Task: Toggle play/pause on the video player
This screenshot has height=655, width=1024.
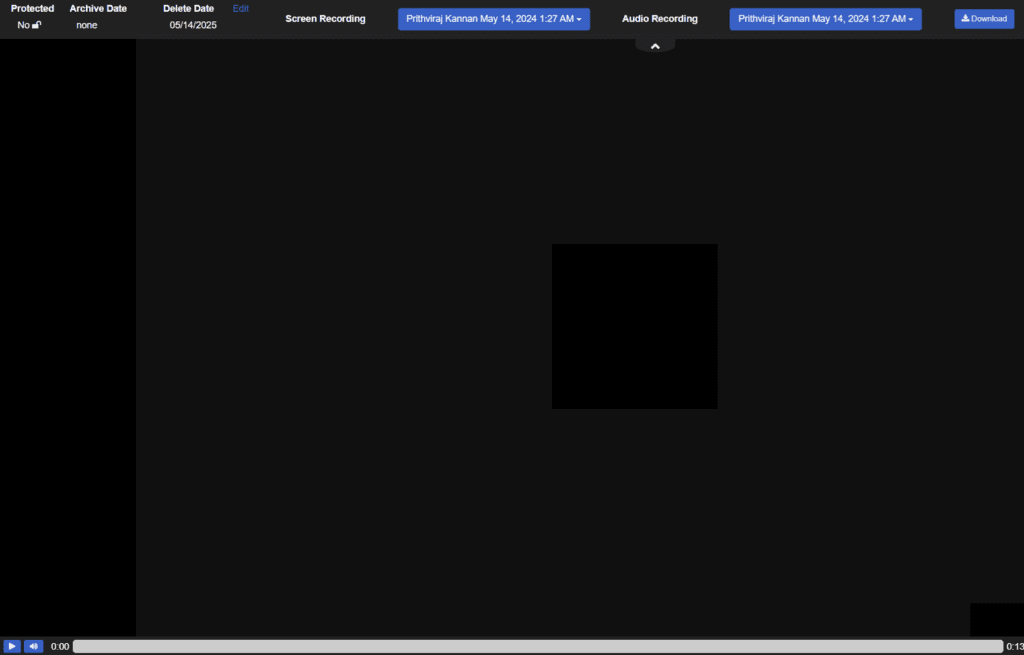Action: [x=11, y=646]
